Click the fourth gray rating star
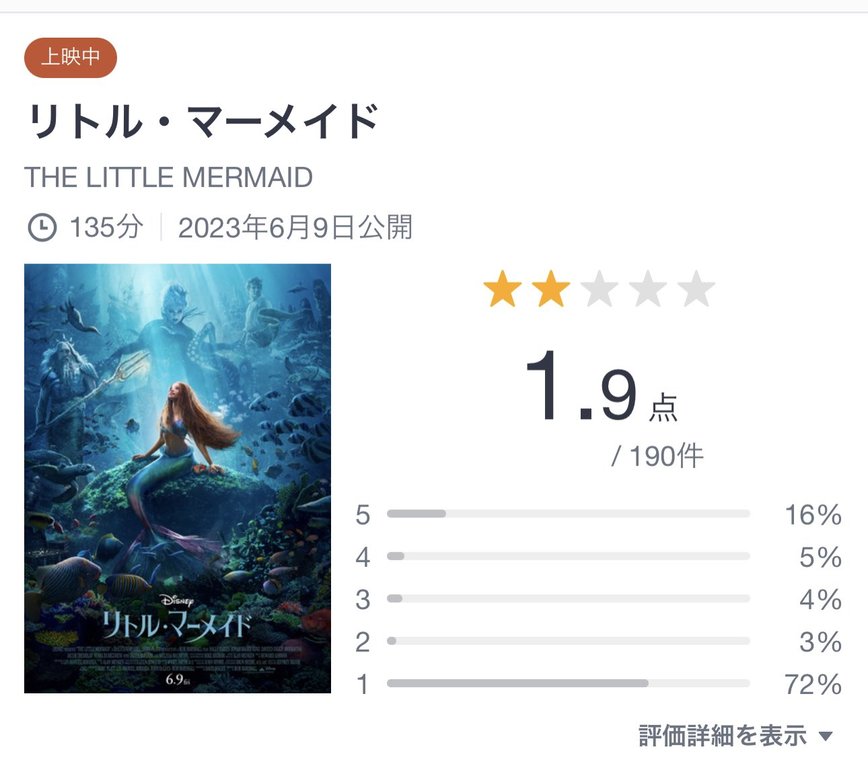This screenshot has height=768, width=868. [x=647, y=290]
